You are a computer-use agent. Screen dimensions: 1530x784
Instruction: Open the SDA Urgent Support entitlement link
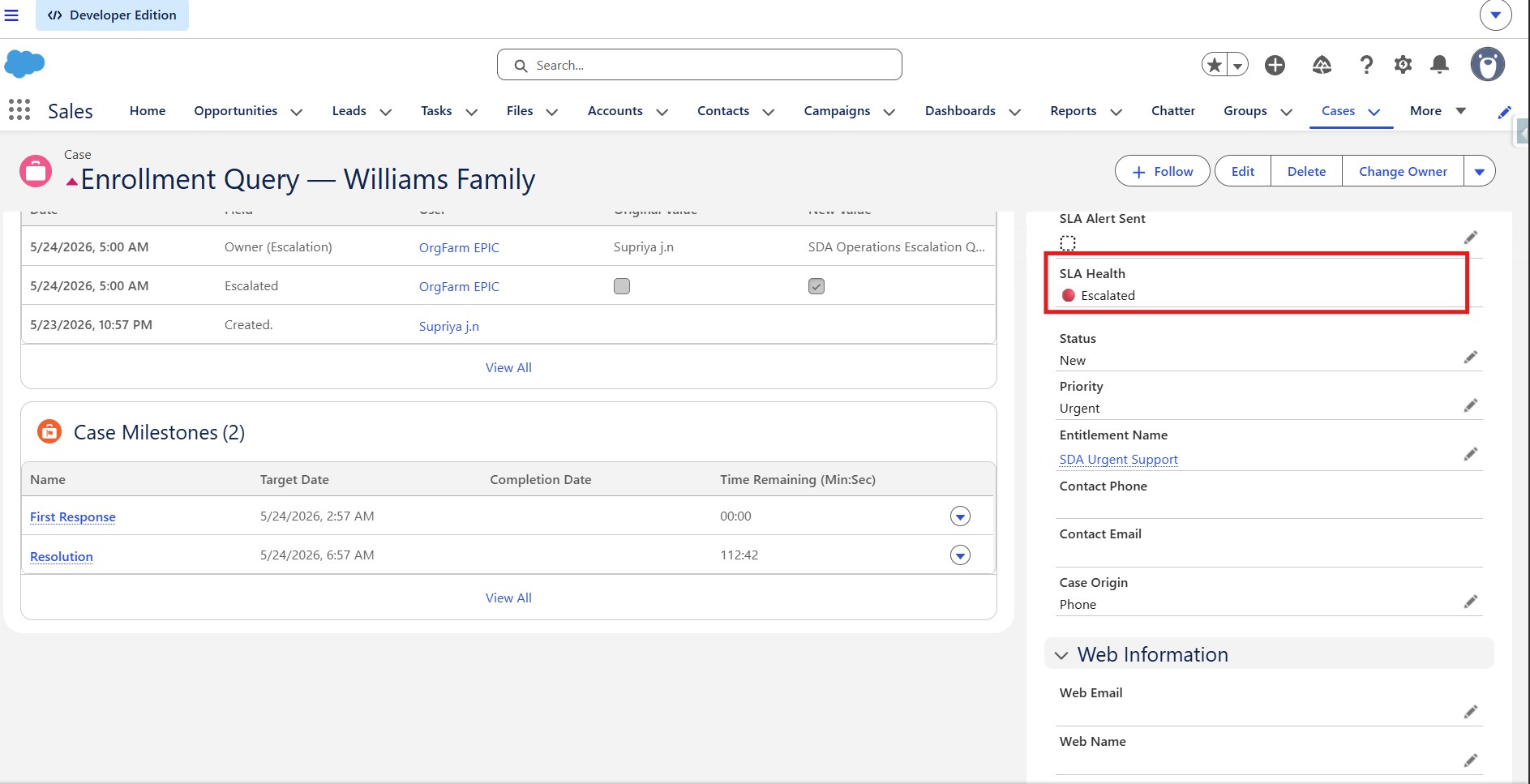click(x=1118, y=459)
